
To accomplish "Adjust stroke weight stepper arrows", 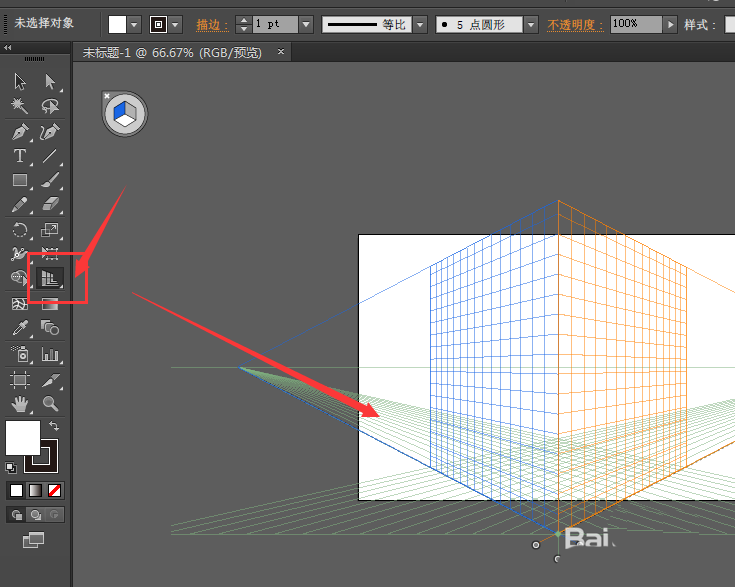I will (x=243, y=24).
